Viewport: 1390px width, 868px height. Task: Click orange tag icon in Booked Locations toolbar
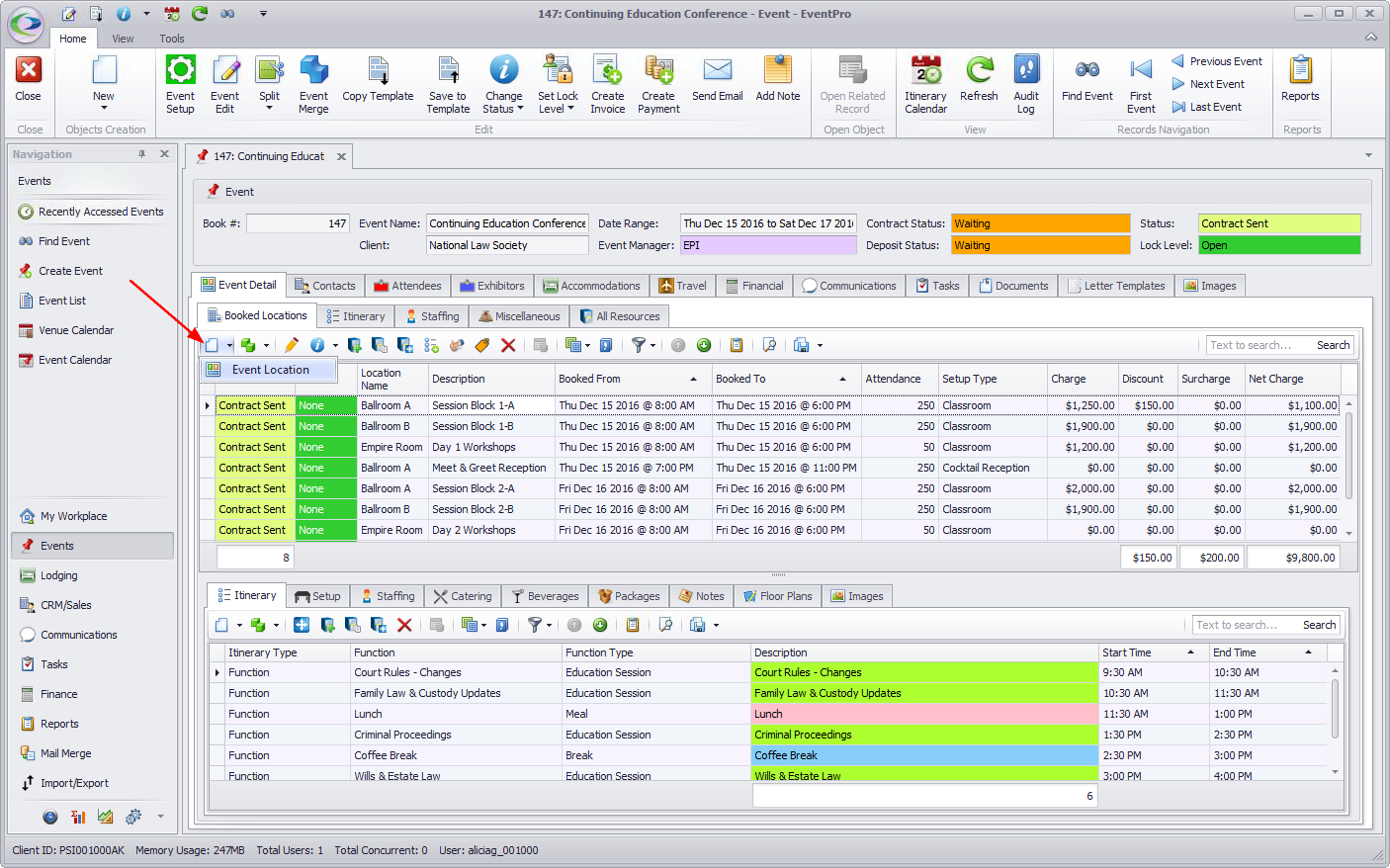[482, 345]
